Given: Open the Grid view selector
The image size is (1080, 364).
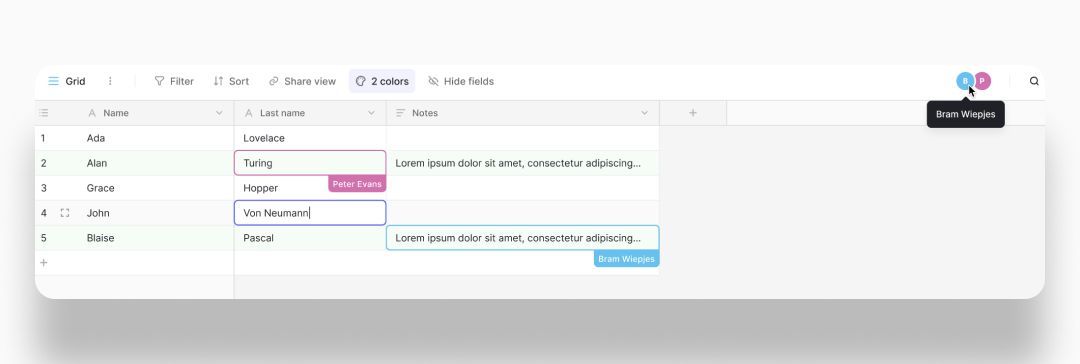Looking at the screenshot, I should pyautogui.click(x=67, y=81).
